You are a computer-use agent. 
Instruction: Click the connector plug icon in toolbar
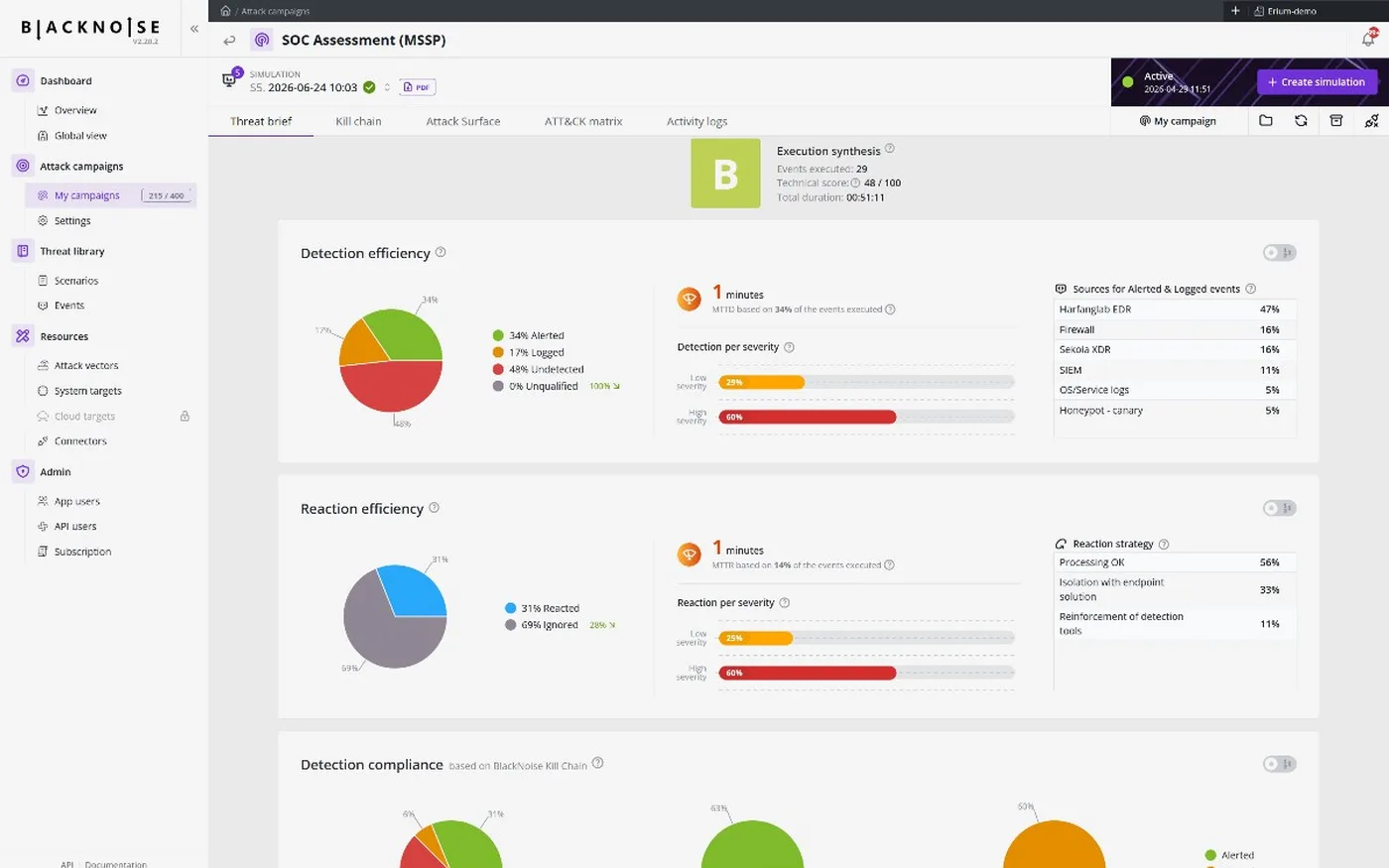coord(1371,121)
